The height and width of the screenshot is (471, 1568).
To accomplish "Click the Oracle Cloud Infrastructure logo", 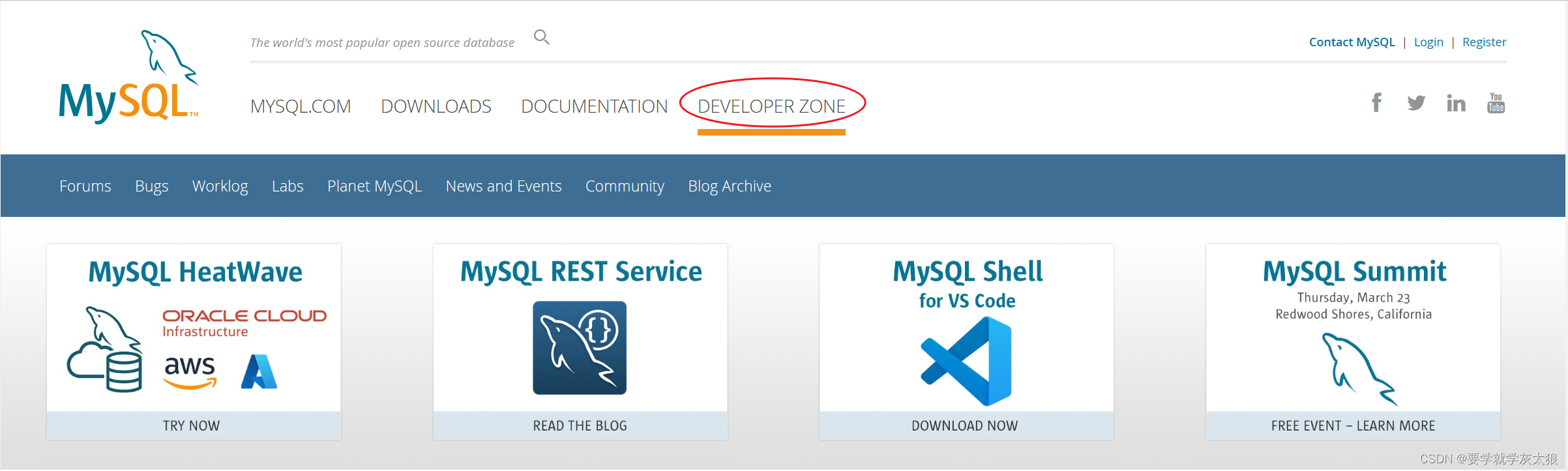I will (x=244, y=323).
